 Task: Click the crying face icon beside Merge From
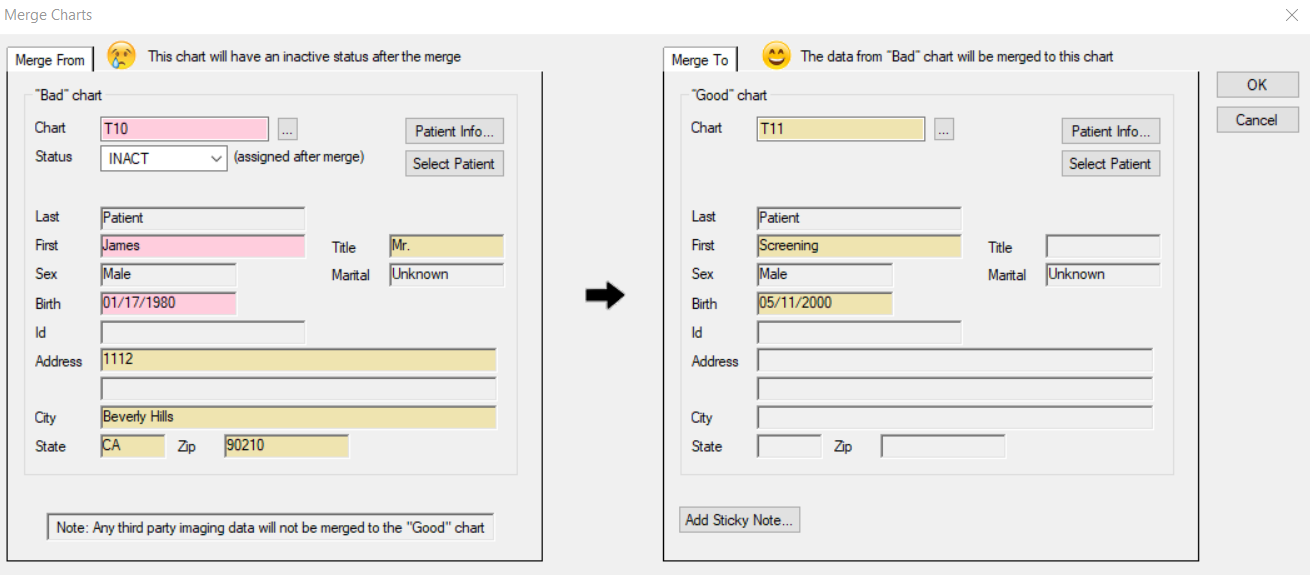[121, 57]
